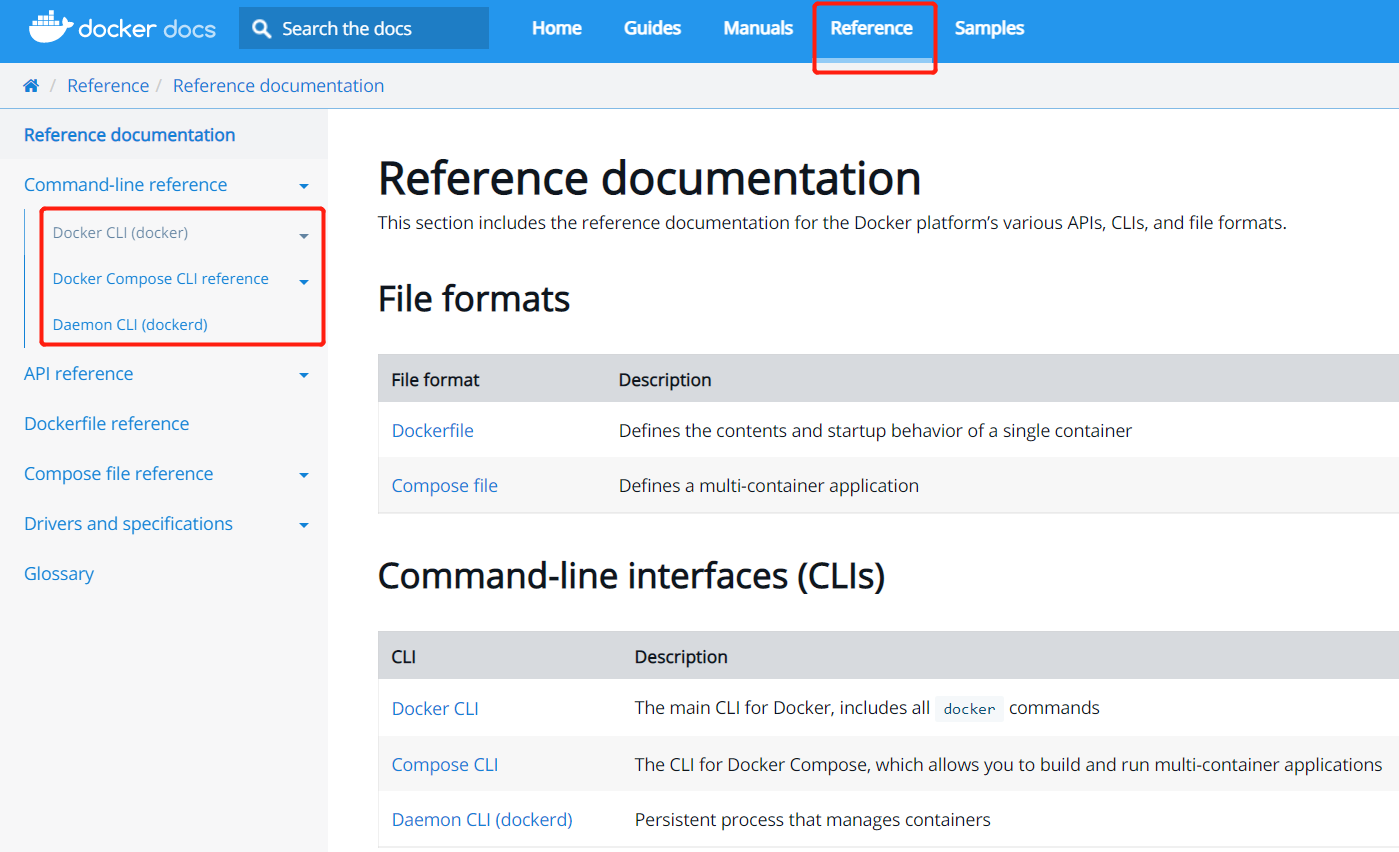Open the Home tab

coord(557,28)
